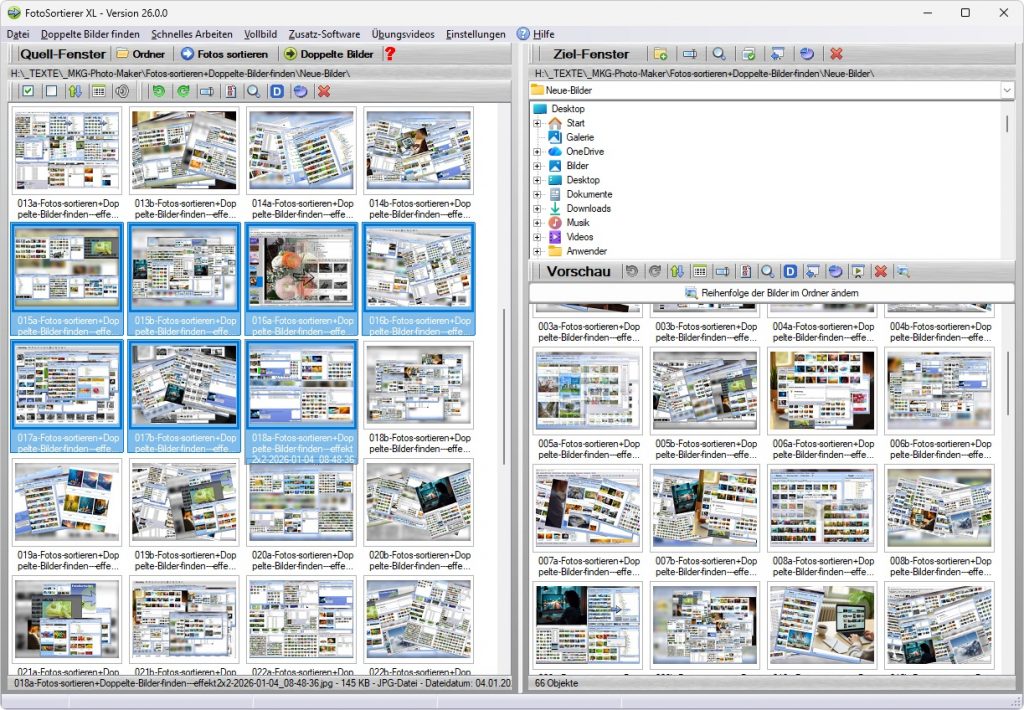The image size is (1024, 710).
Task: Rotate source images left with green arrow
Action: [159, 91]
